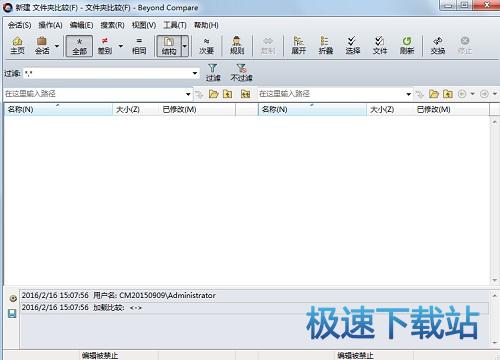This screenshot has width=500, height=360.
Task: Go up one level on left side
Action: [228, 94]
